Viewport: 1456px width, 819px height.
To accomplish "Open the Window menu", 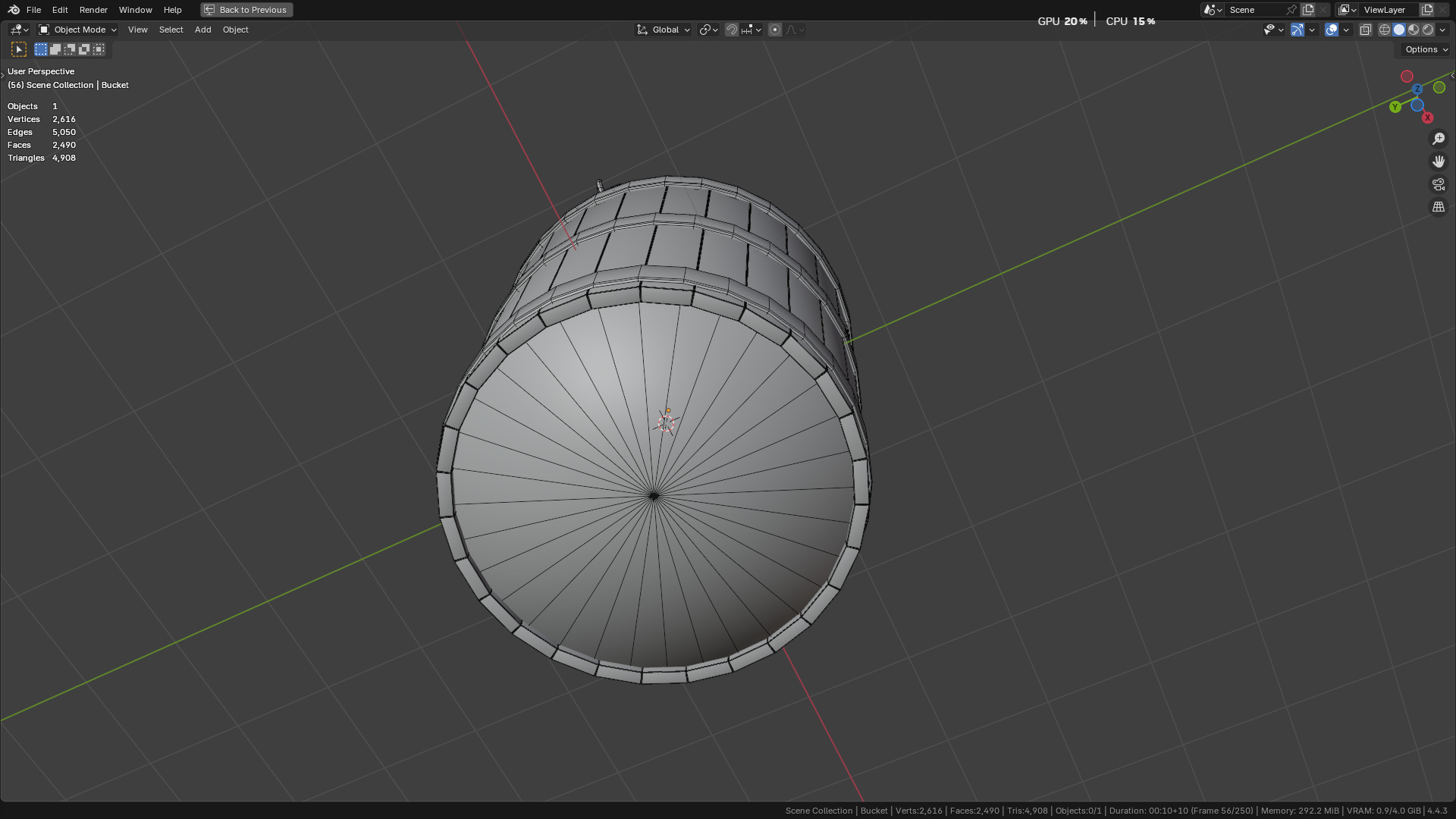I will pyautogui.click(x=135, y=10).
